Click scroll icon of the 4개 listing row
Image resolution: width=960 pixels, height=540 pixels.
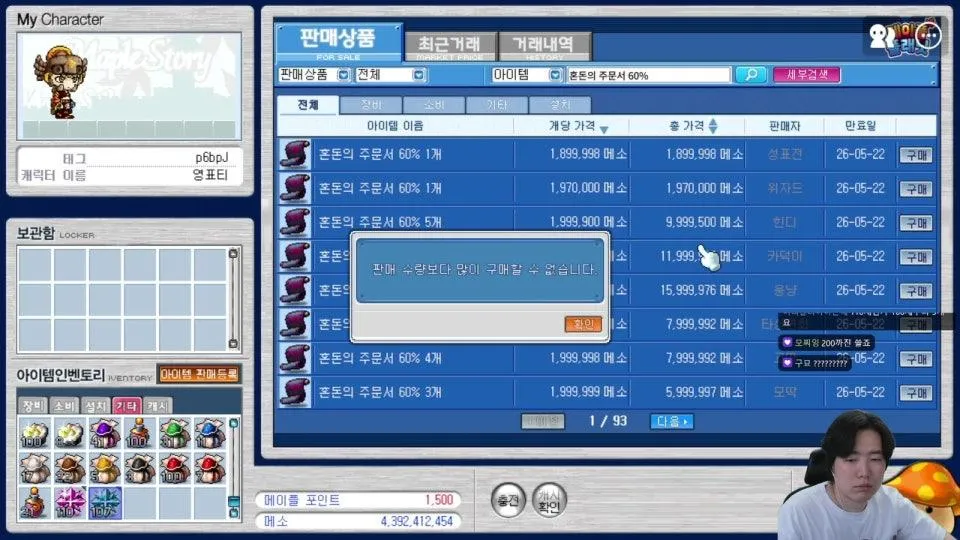coord(295,358)
